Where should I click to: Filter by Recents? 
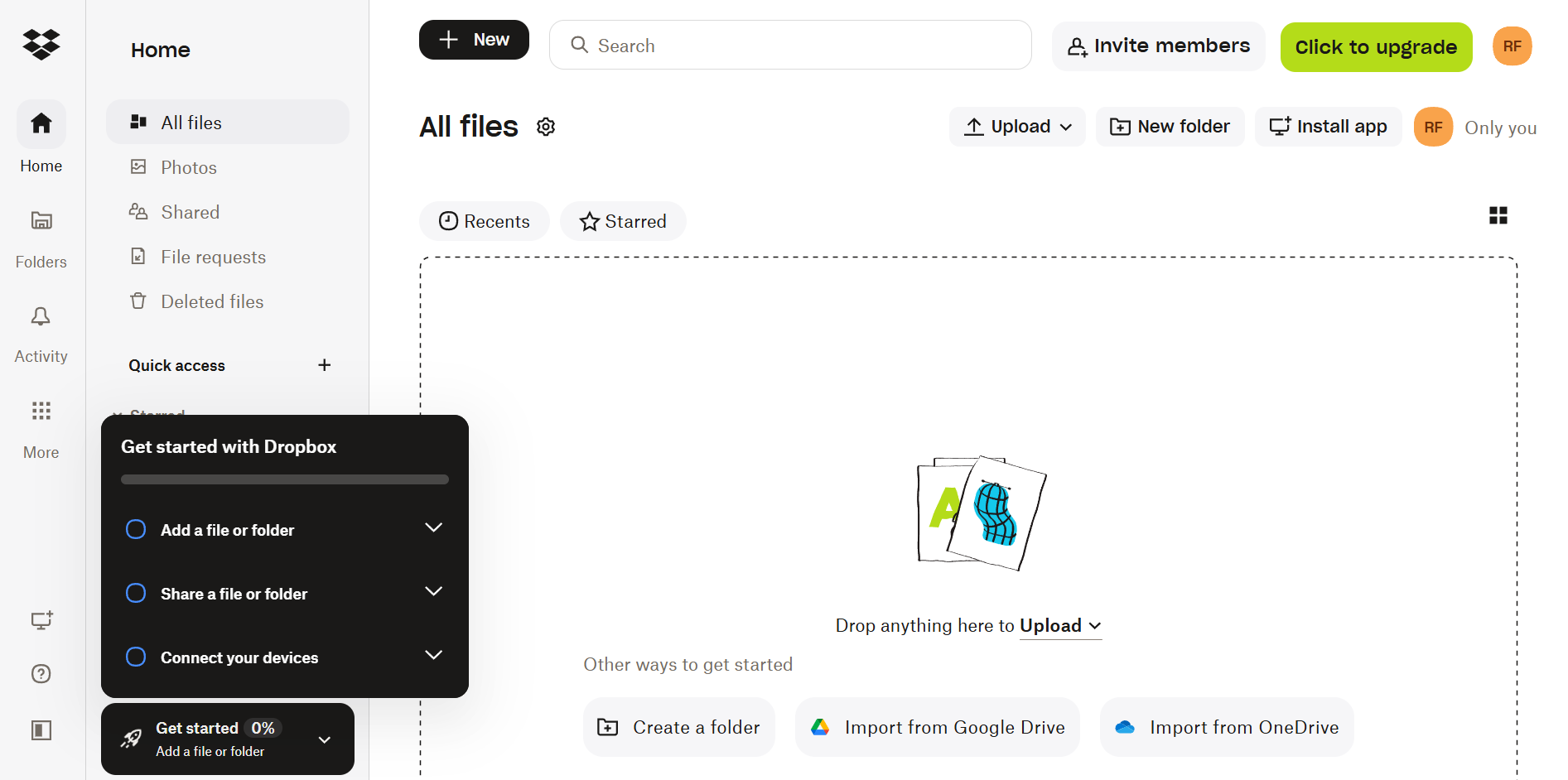(x=485, y=221)
